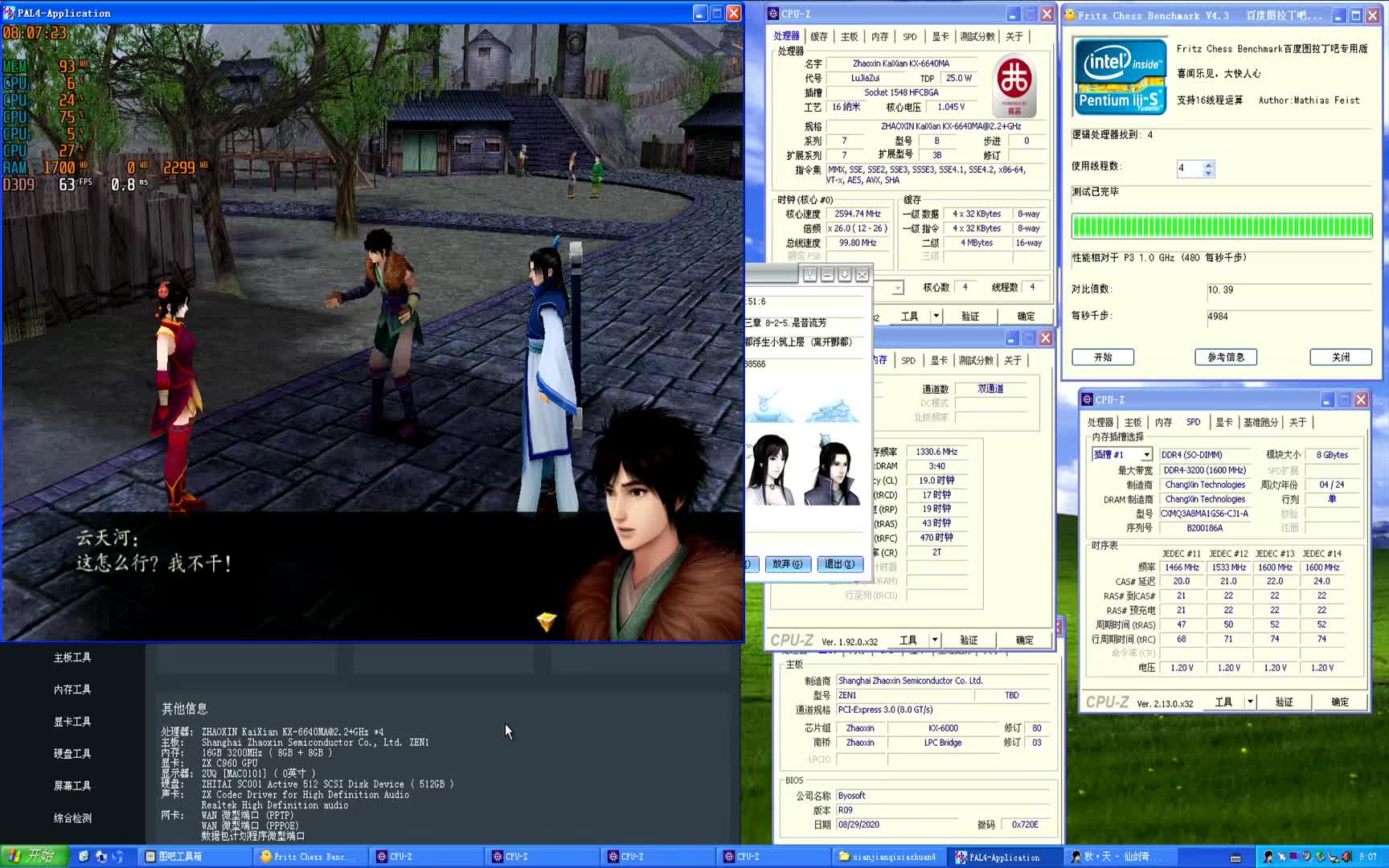Click the pin button on the small save window
This screenshot has height=868, width=1389.
(809, 275)
